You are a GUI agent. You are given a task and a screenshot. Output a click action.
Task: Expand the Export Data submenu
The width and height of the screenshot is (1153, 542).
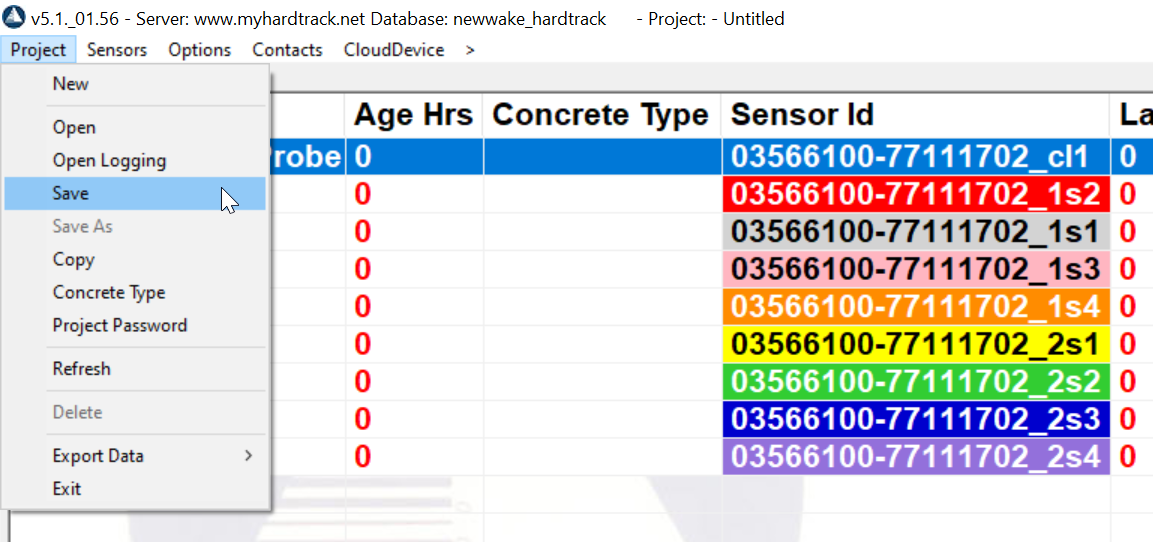[x=135, y=456]
